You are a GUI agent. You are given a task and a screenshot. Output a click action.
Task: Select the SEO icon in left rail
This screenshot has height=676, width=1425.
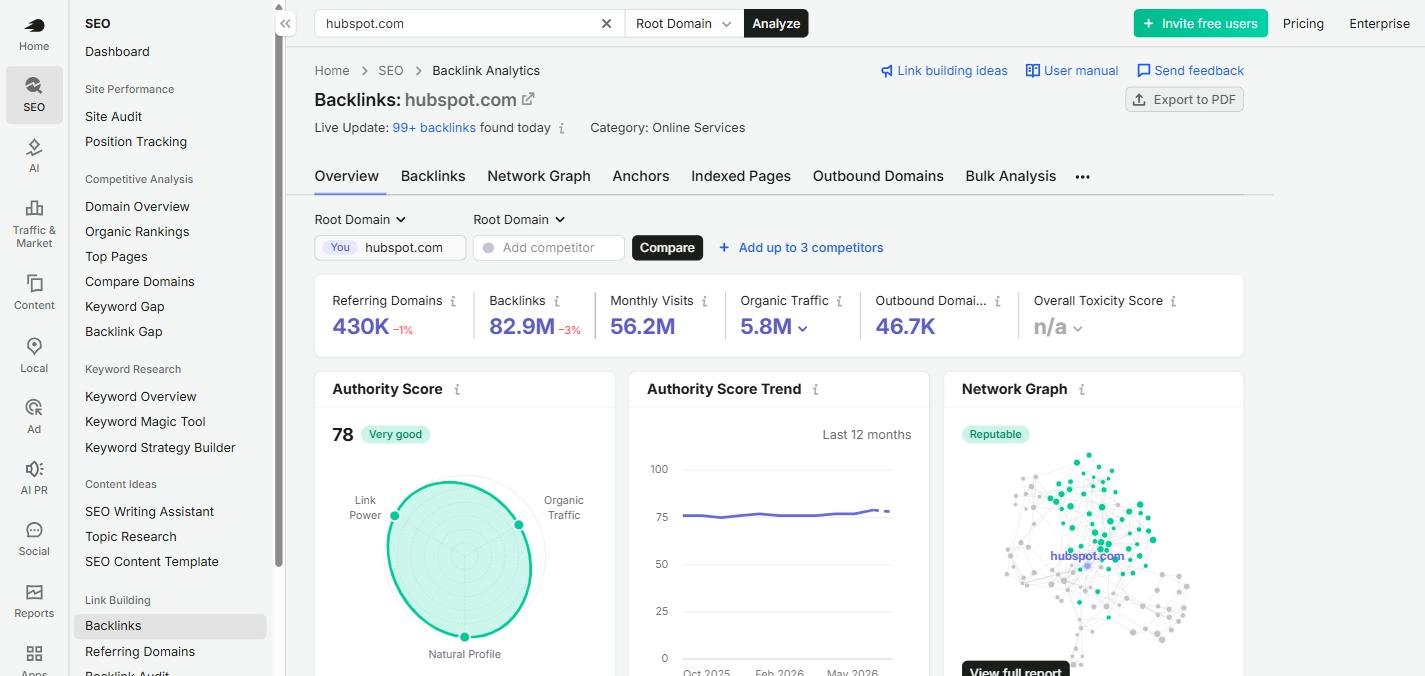click(x=34, y=86)
